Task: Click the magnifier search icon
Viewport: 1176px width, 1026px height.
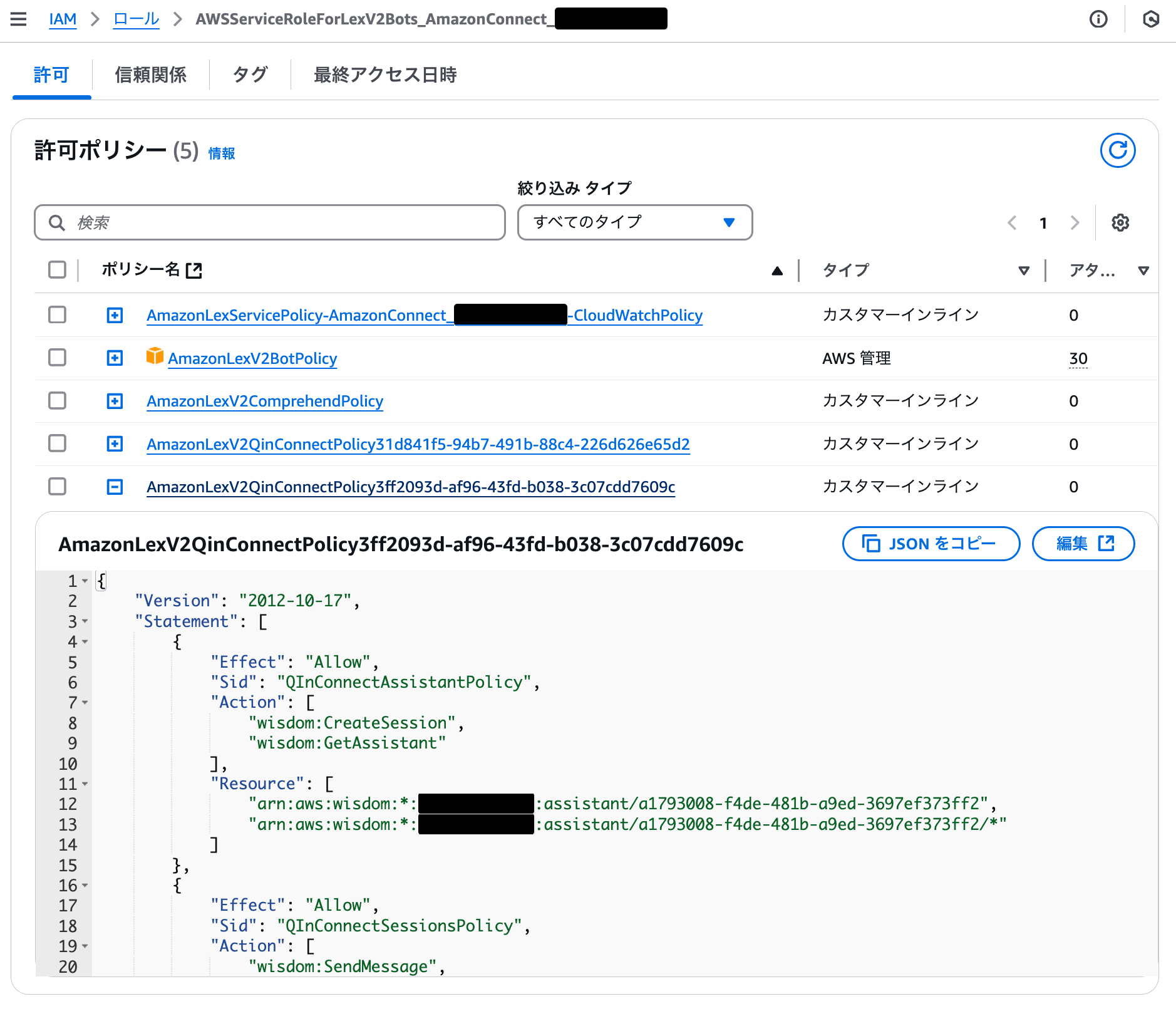Action: tap(57, 222)
